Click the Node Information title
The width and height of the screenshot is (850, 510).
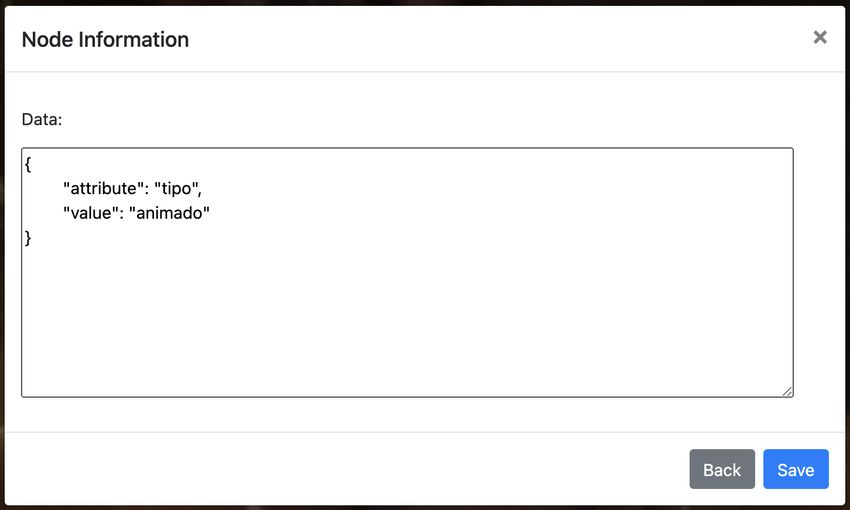point(105,40)
